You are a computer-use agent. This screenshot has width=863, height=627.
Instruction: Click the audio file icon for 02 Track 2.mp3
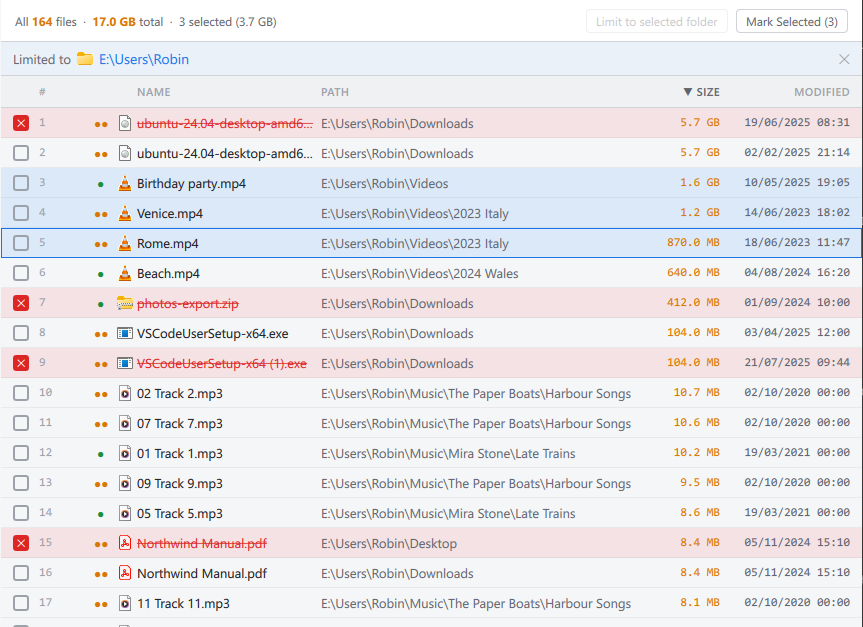point(125,393)
